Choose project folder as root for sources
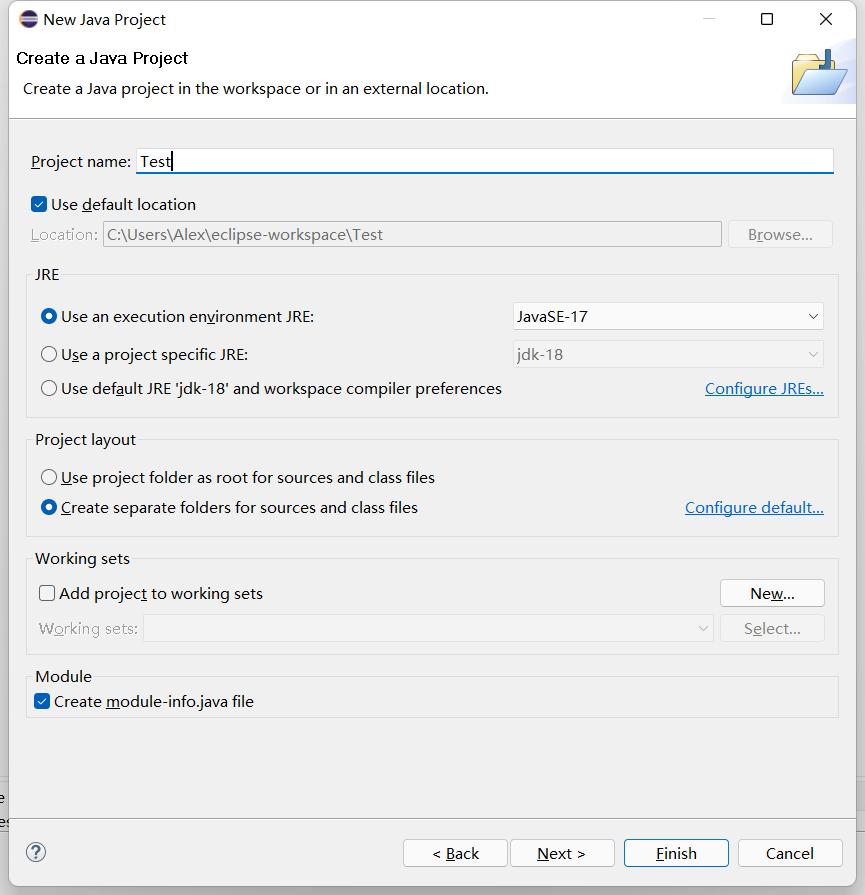865x895 pixels. point(49,477)
